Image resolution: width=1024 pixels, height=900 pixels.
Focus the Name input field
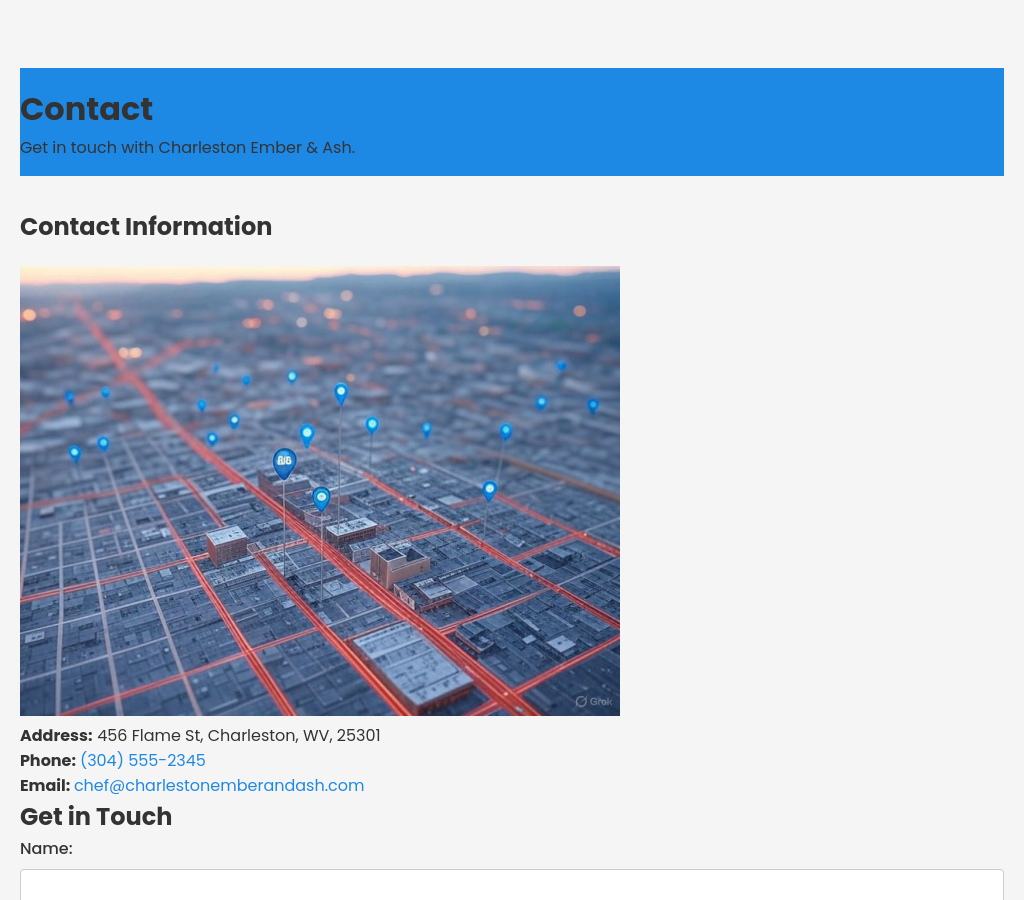[x=512, y=885]
